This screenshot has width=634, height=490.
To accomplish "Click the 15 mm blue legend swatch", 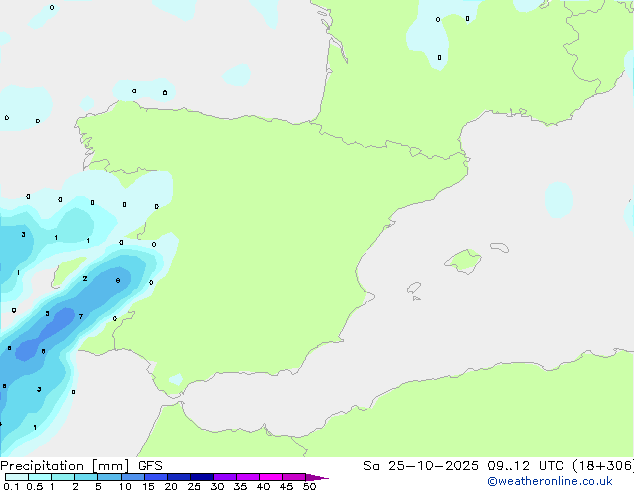I will [x=156, y=477].
